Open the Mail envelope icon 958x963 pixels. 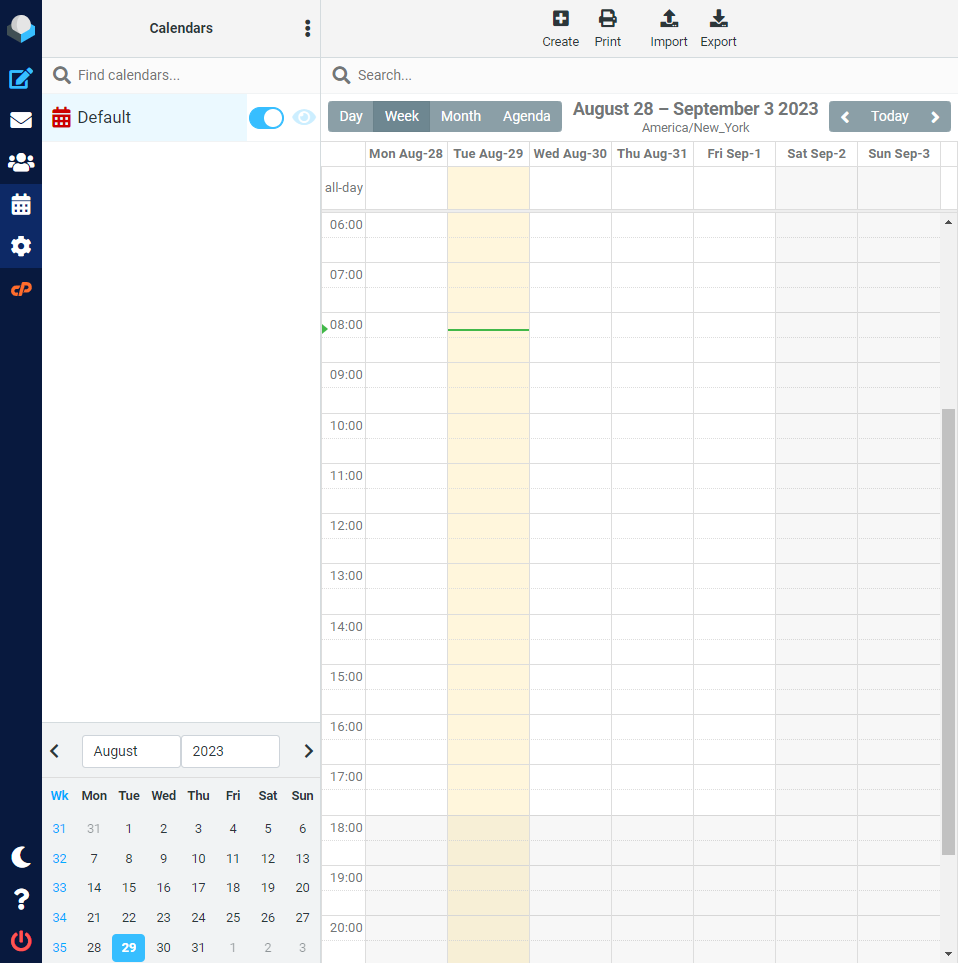coord(21,120)
